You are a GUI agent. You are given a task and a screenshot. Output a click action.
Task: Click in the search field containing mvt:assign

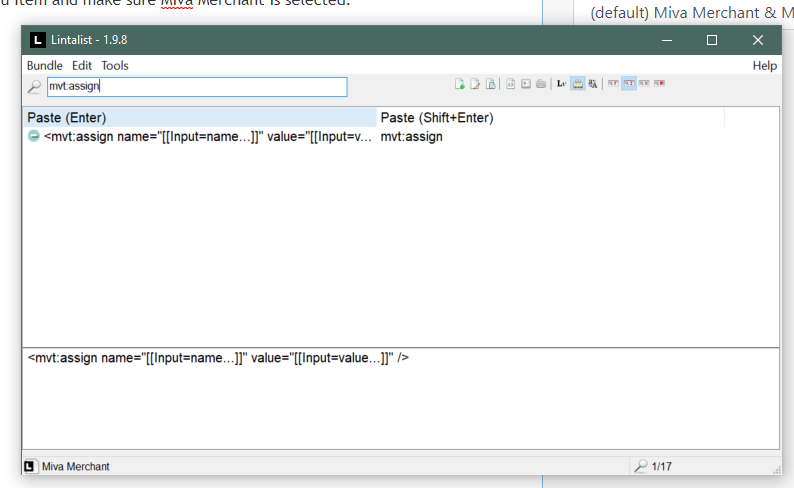tap(196, 87)
